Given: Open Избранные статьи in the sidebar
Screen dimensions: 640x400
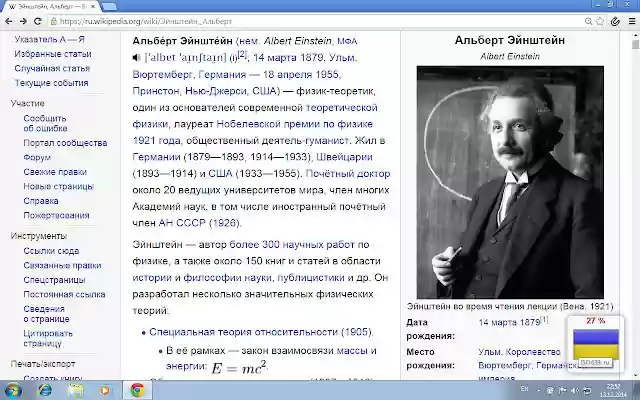Looking at the screenshot, I should coord(53,54).
